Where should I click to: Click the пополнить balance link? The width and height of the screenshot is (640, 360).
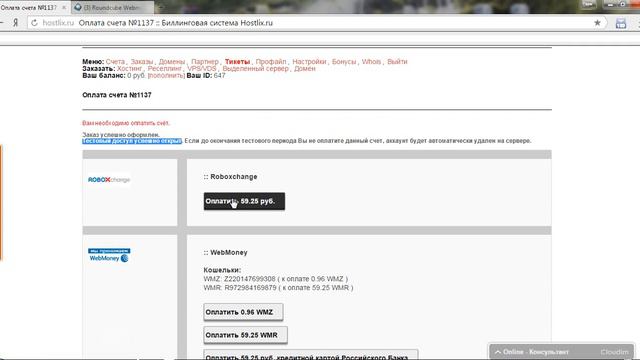[x=166, y=76]
